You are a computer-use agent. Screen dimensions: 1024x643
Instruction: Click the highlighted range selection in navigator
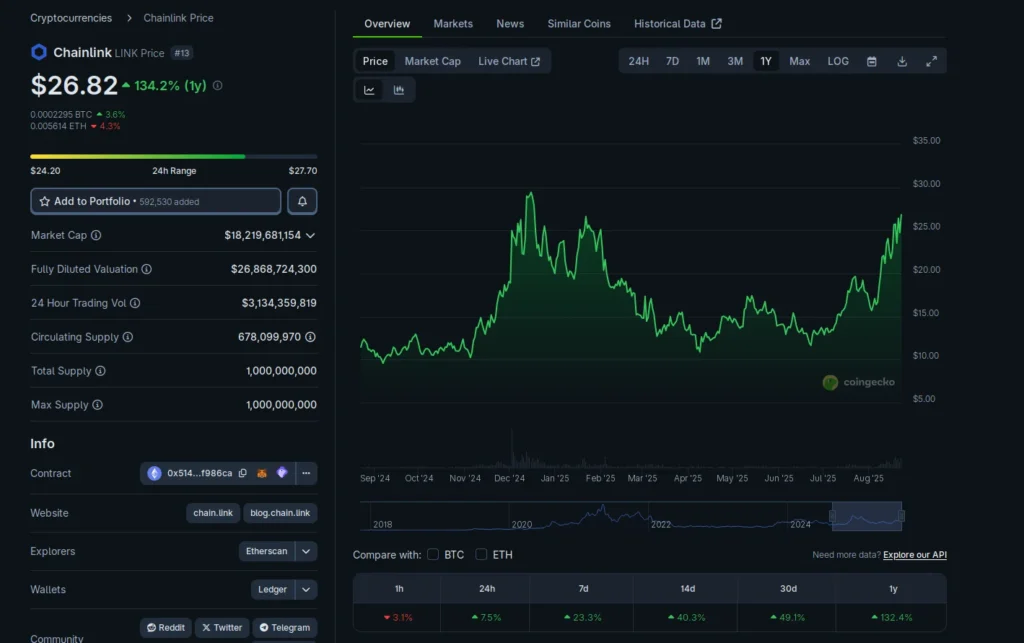[x=867, y=516]
